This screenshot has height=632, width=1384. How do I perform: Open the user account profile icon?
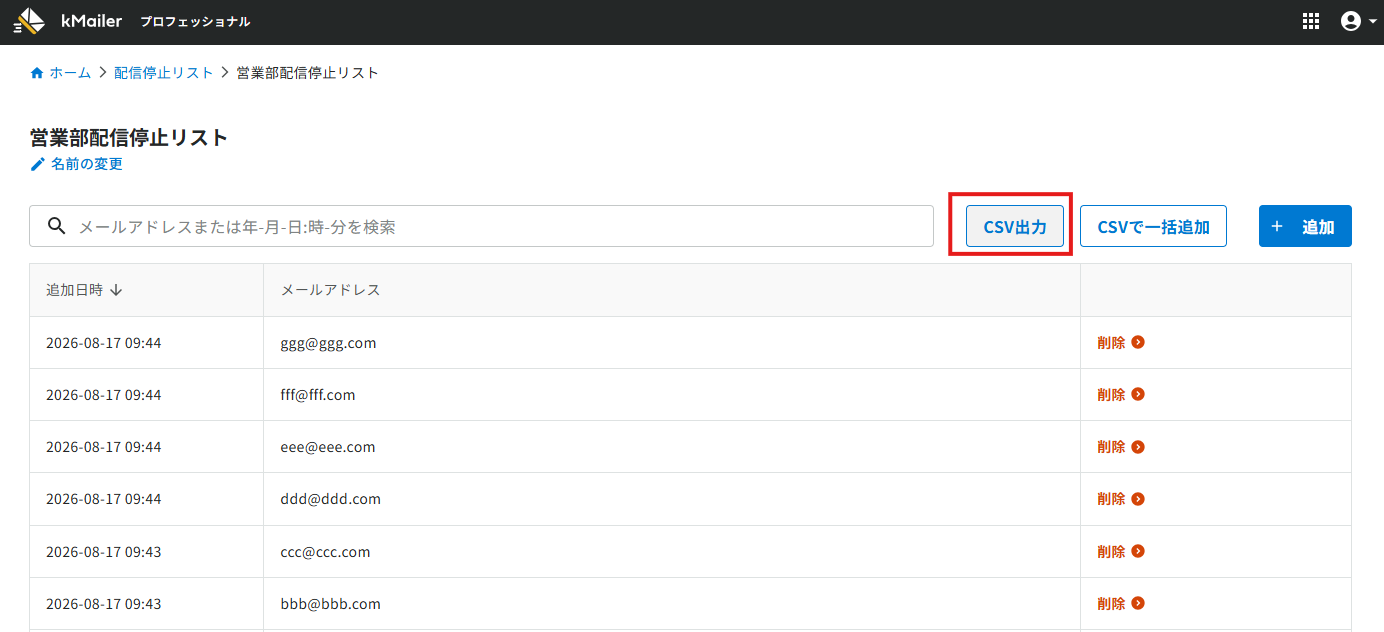point(1351,21)
